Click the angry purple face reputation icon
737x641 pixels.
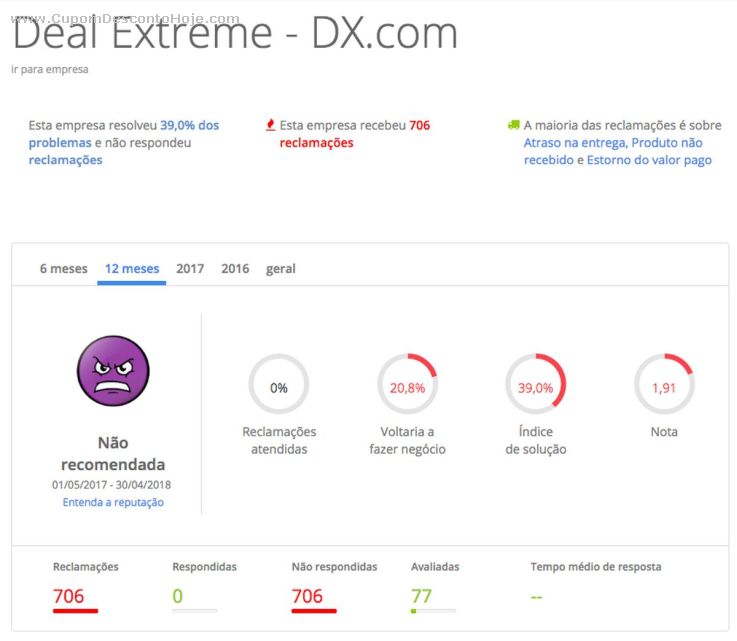point(113,371)
